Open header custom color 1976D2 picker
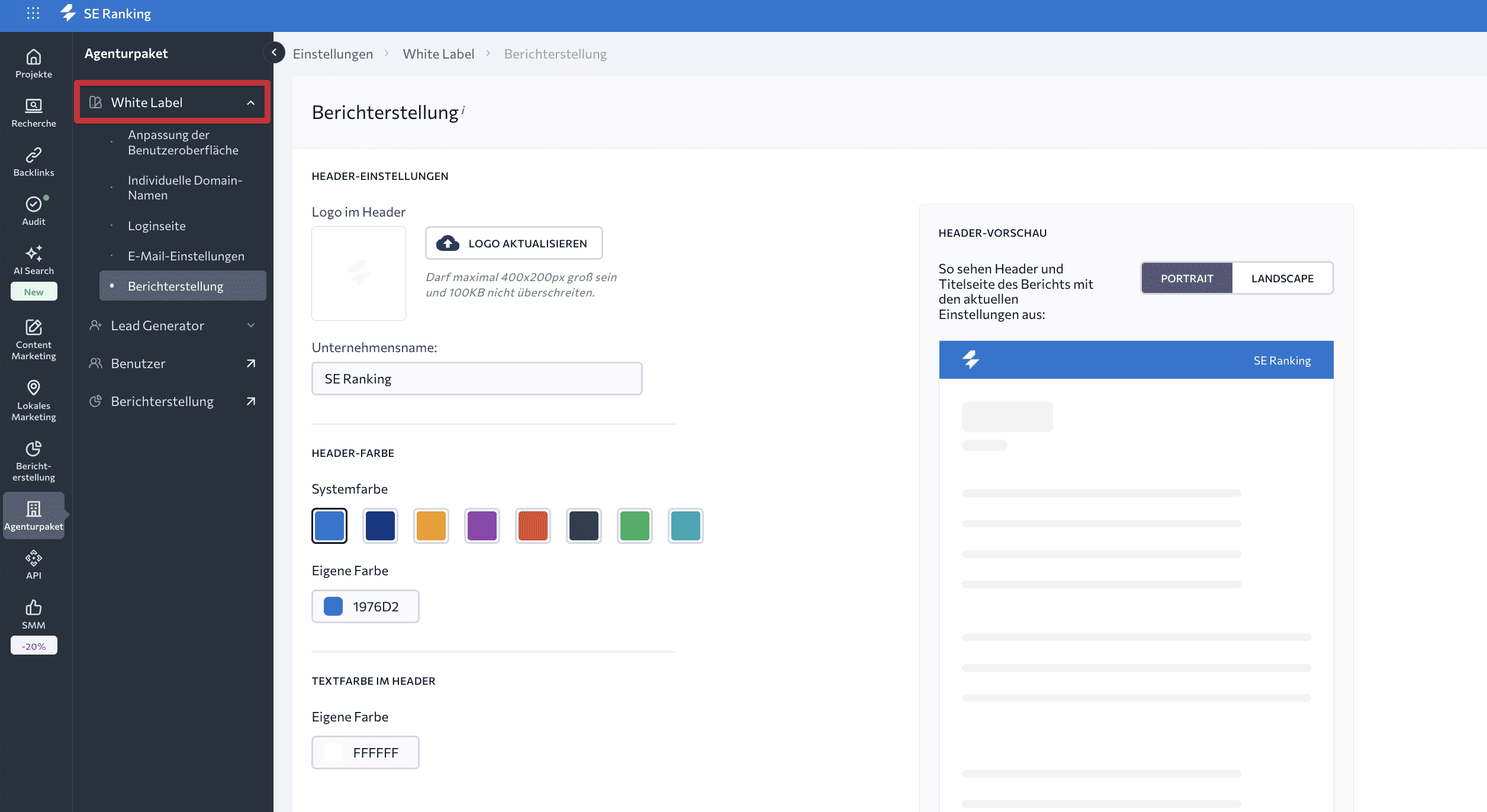 click(x=365, y=607)
